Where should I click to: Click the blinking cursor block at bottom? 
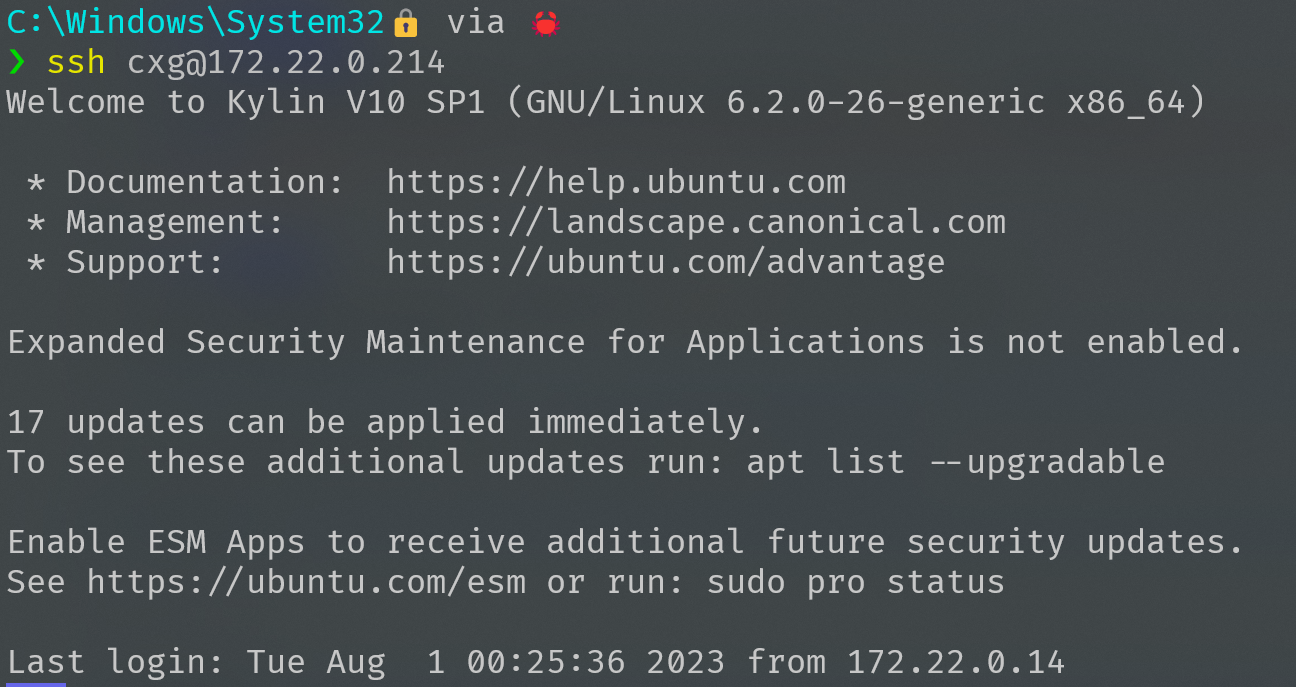[x=36, y=685]
